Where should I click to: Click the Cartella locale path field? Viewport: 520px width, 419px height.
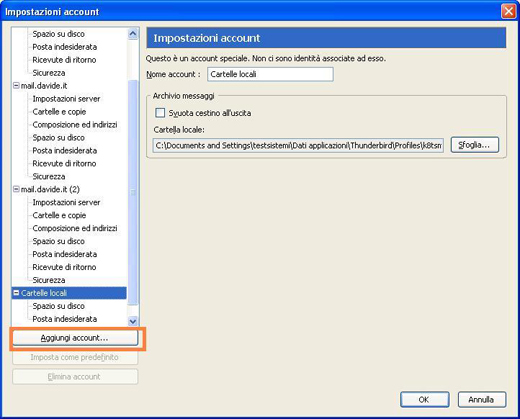tap(298, 146)
